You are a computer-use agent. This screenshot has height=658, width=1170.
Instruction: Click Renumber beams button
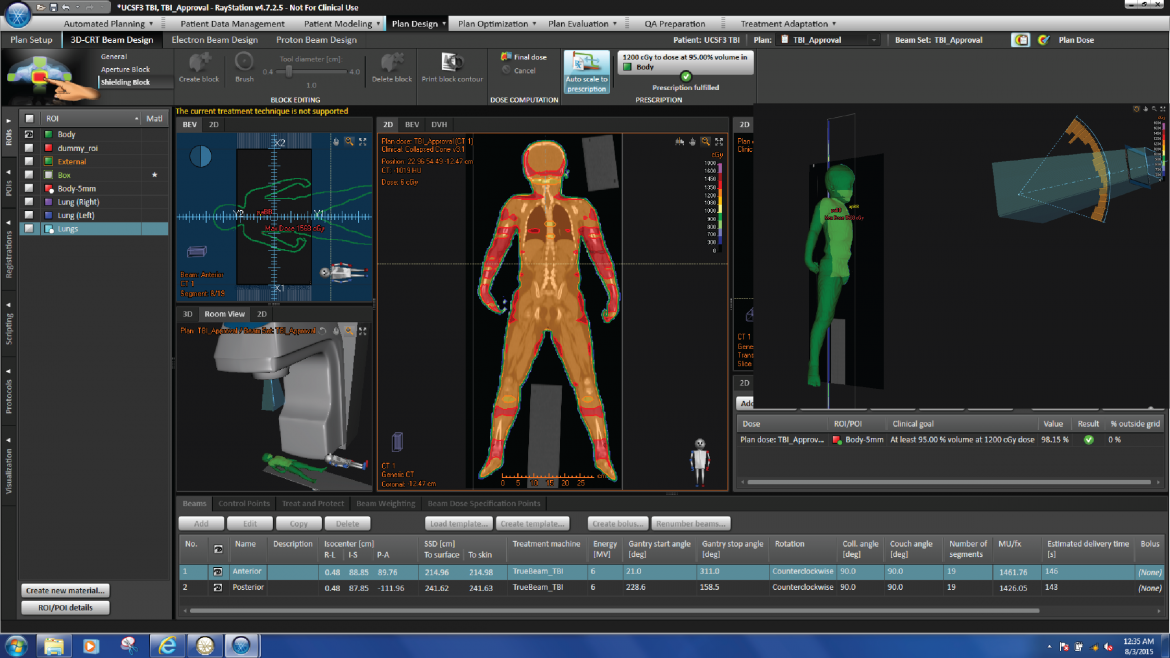(690, 524)
